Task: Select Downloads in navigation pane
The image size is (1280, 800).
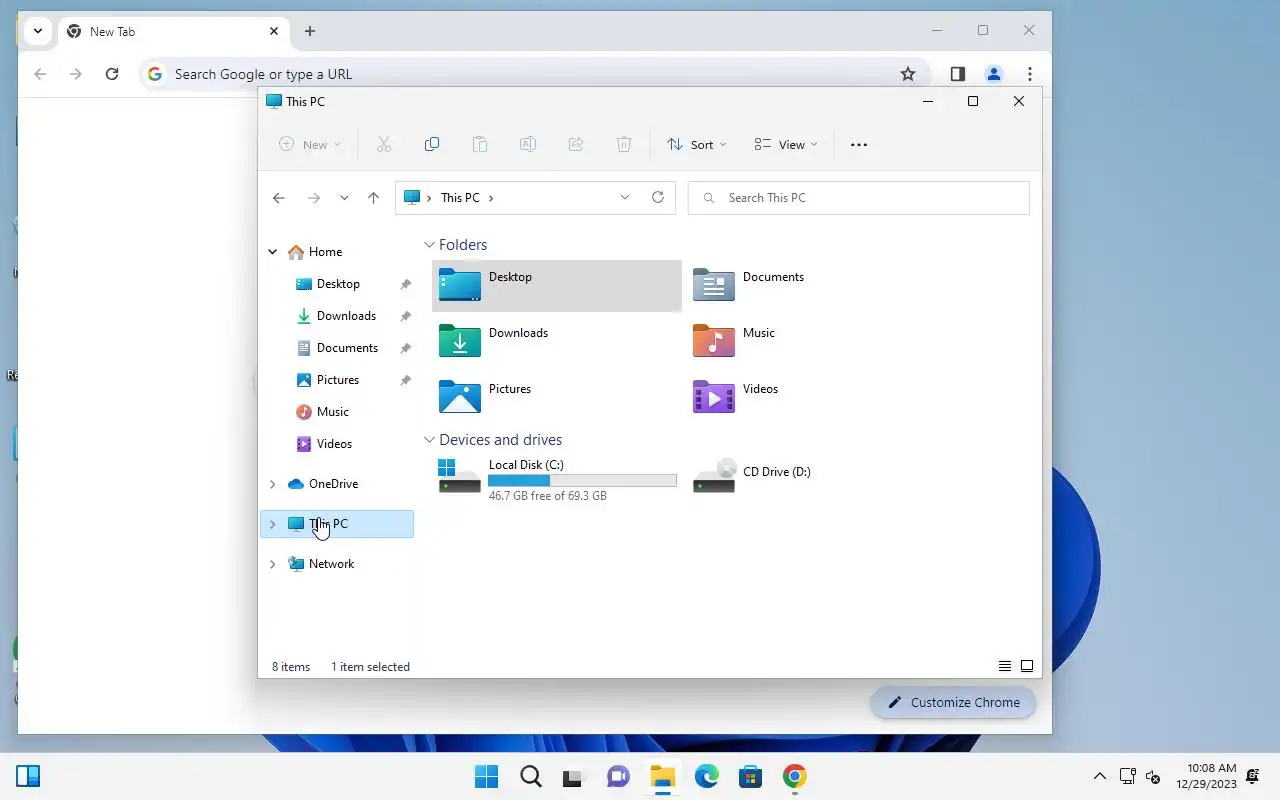Action: point(337,316)
